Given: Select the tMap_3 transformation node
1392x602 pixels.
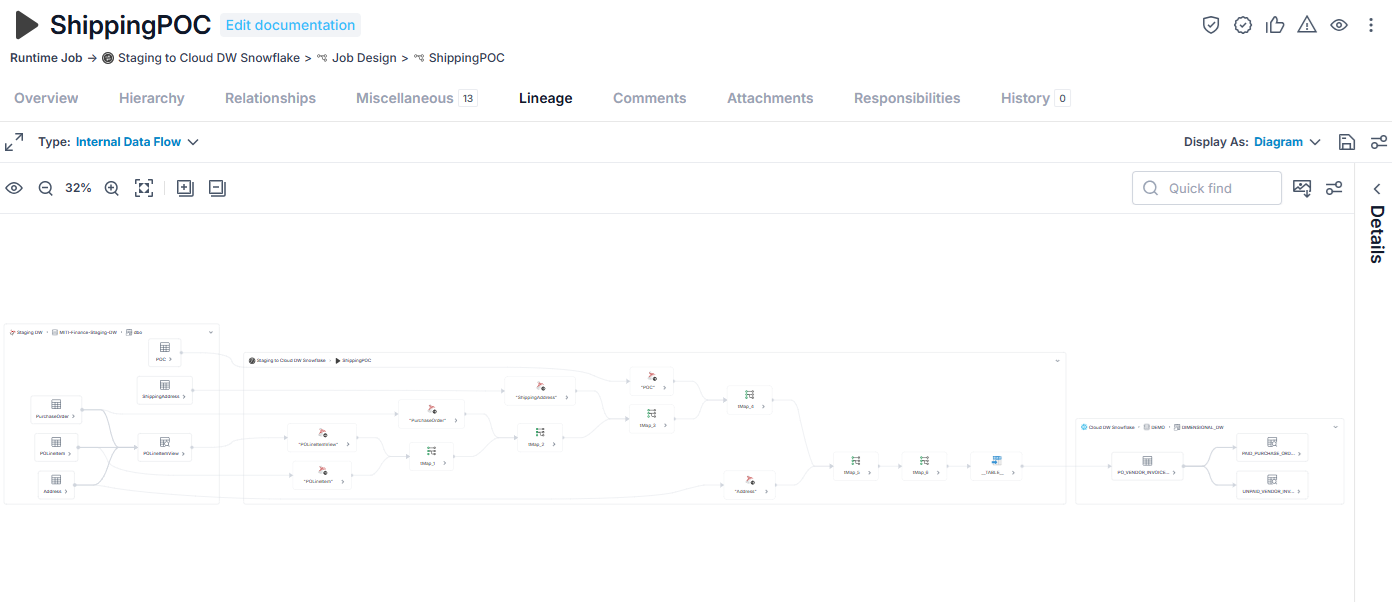Looking at the screenshot, I should (651, 418).
